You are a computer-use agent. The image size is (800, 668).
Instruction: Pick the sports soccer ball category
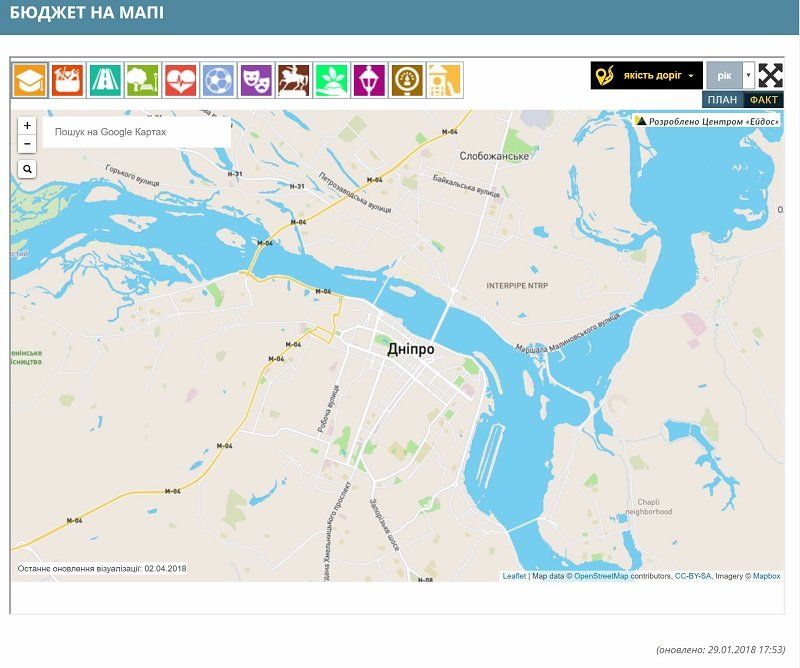click(218, 80)
